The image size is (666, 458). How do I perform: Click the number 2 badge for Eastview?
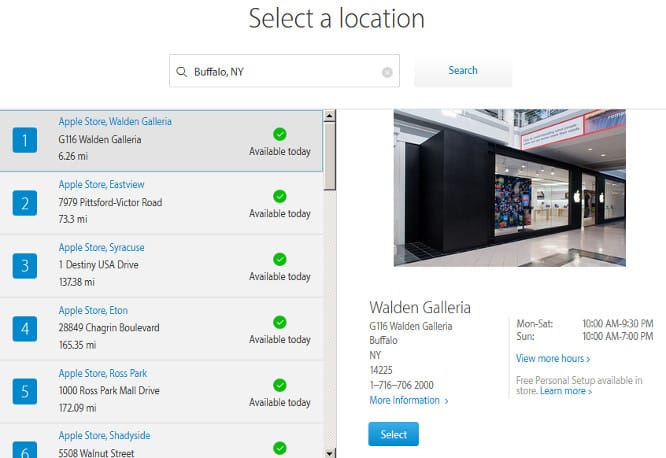pos(26,203)
